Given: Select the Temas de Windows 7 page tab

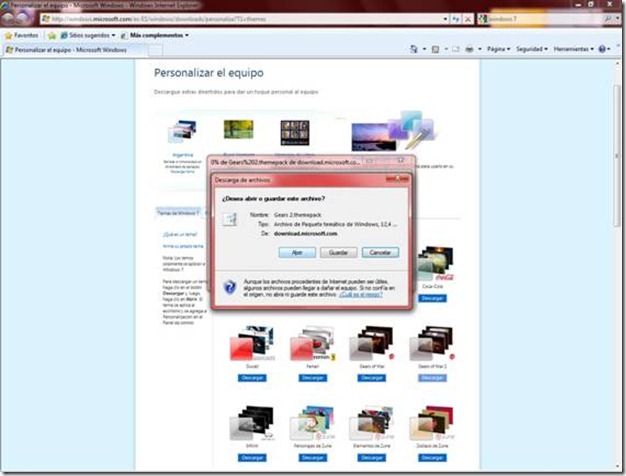Looking at the screenshot, I should click(x=178, y=213).
